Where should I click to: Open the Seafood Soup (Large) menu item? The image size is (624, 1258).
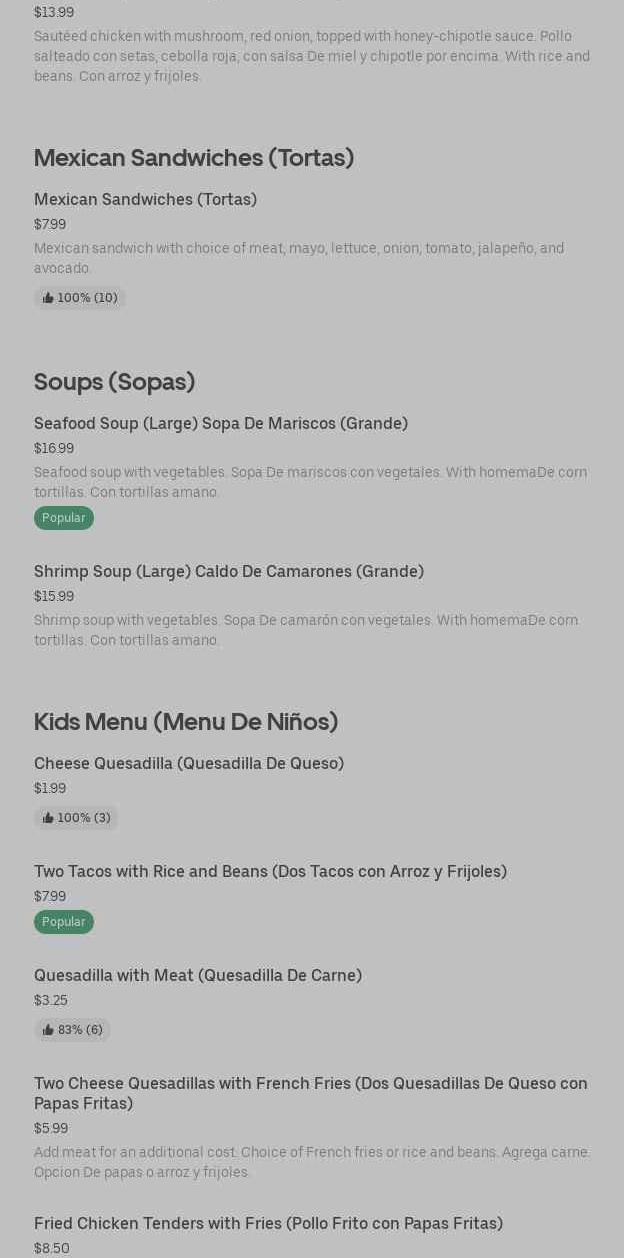point(221,424)
